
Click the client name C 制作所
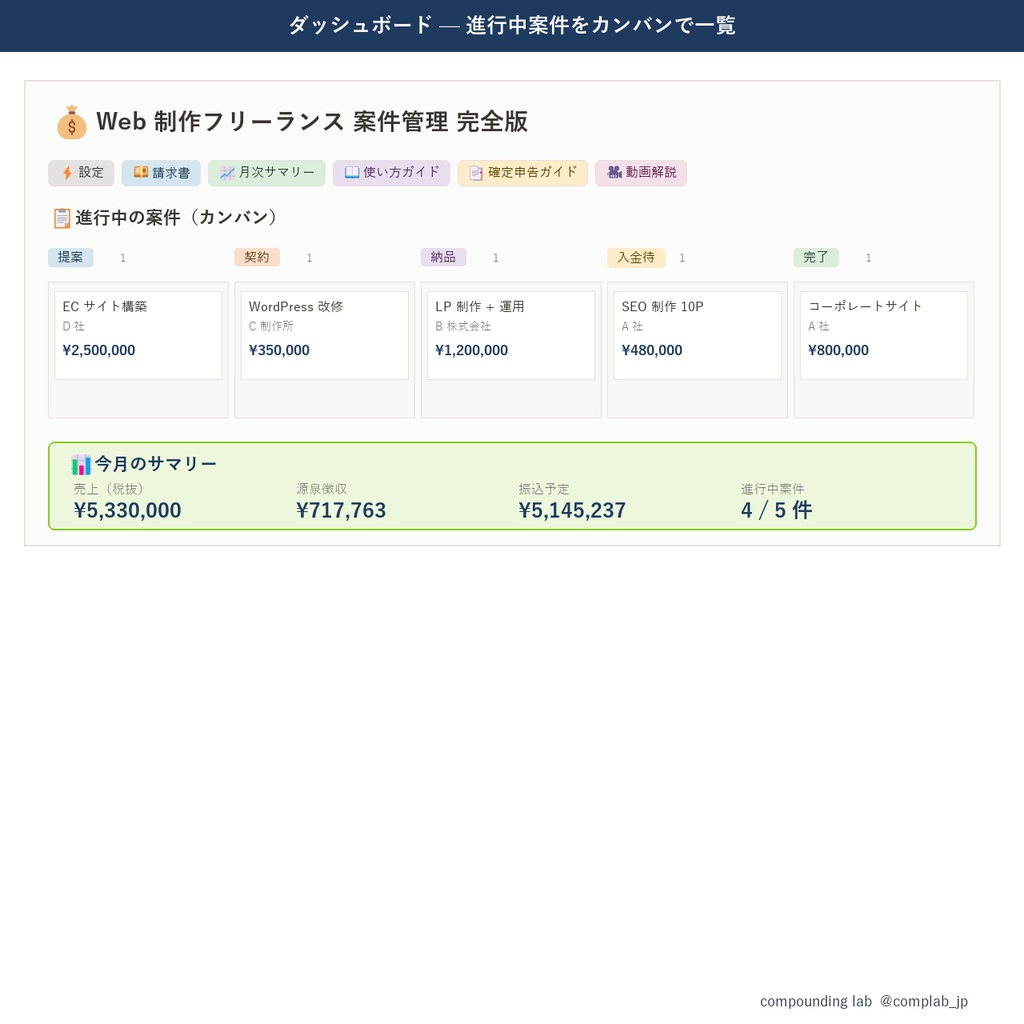click(271, 326)
